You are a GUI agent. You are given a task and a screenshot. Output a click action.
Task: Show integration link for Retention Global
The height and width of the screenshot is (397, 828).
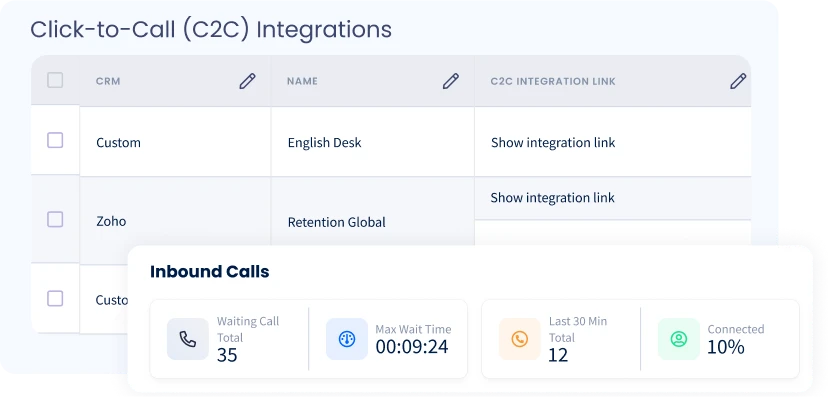coord(552,197)
